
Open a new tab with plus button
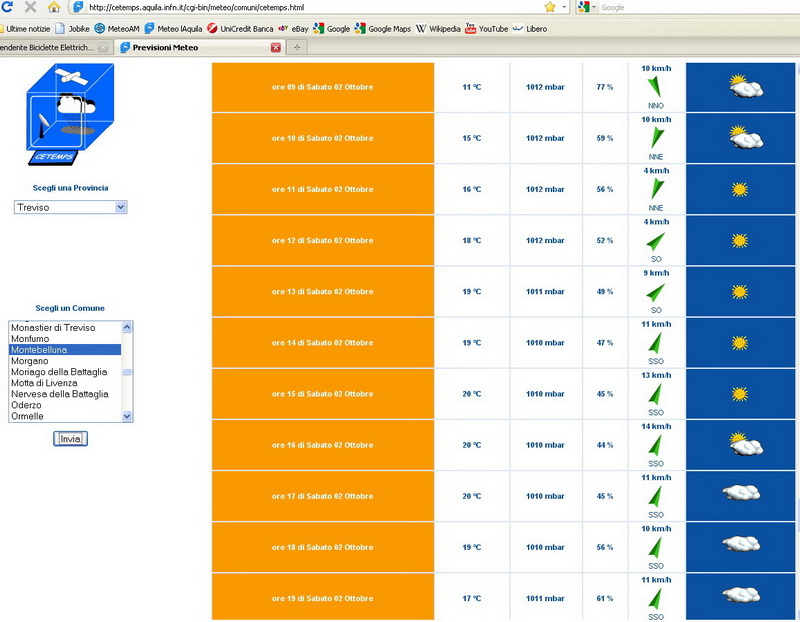tap(298, 47)
